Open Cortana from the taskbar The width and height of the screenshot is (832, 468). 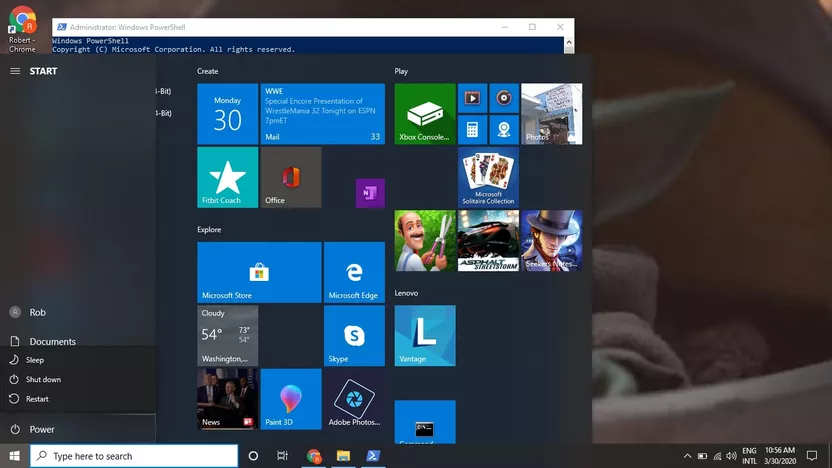(253, 456)
